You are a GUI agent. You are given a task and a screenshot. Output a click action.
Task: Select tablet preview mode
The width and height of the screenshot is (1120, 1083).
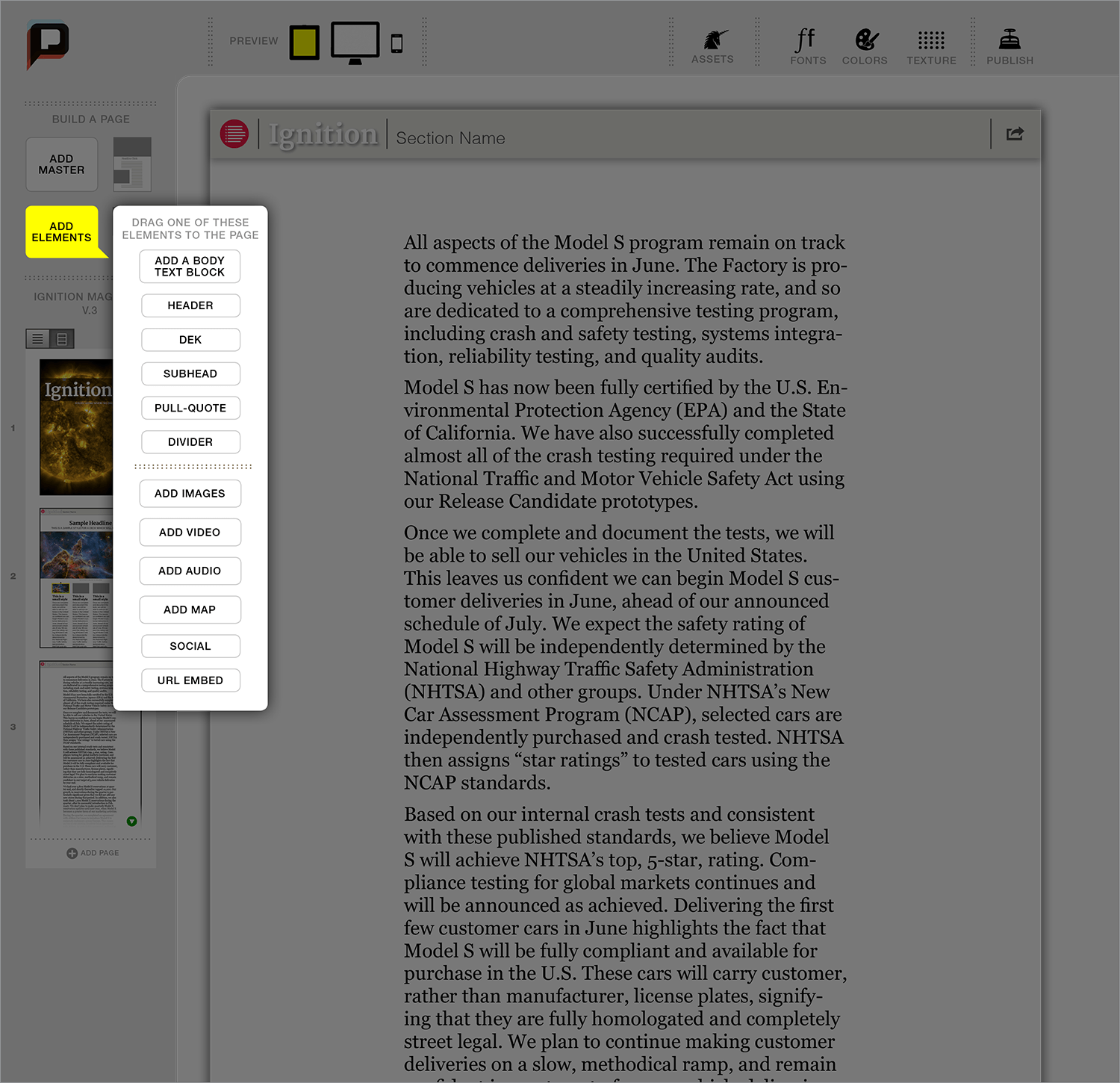(305, 42)
